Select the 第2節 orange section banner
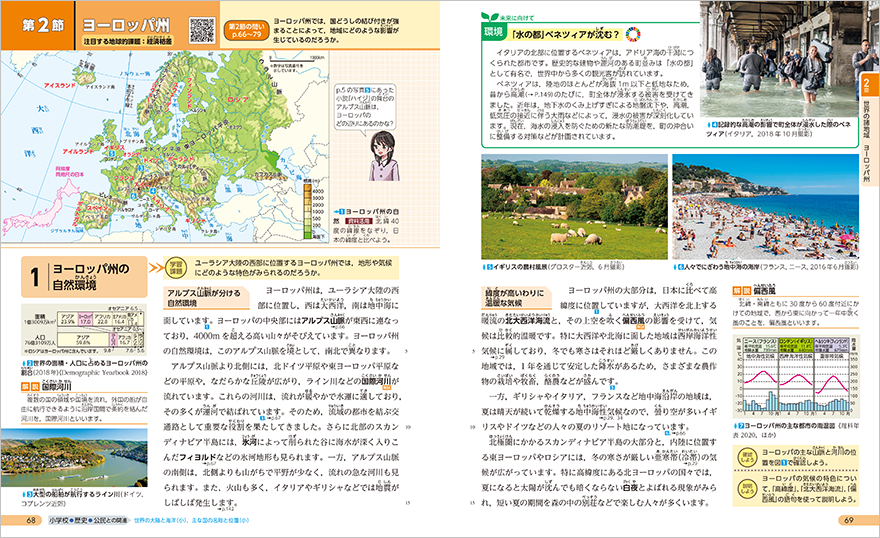Viewport: 880px width, 538px height. tap(38, 25)
